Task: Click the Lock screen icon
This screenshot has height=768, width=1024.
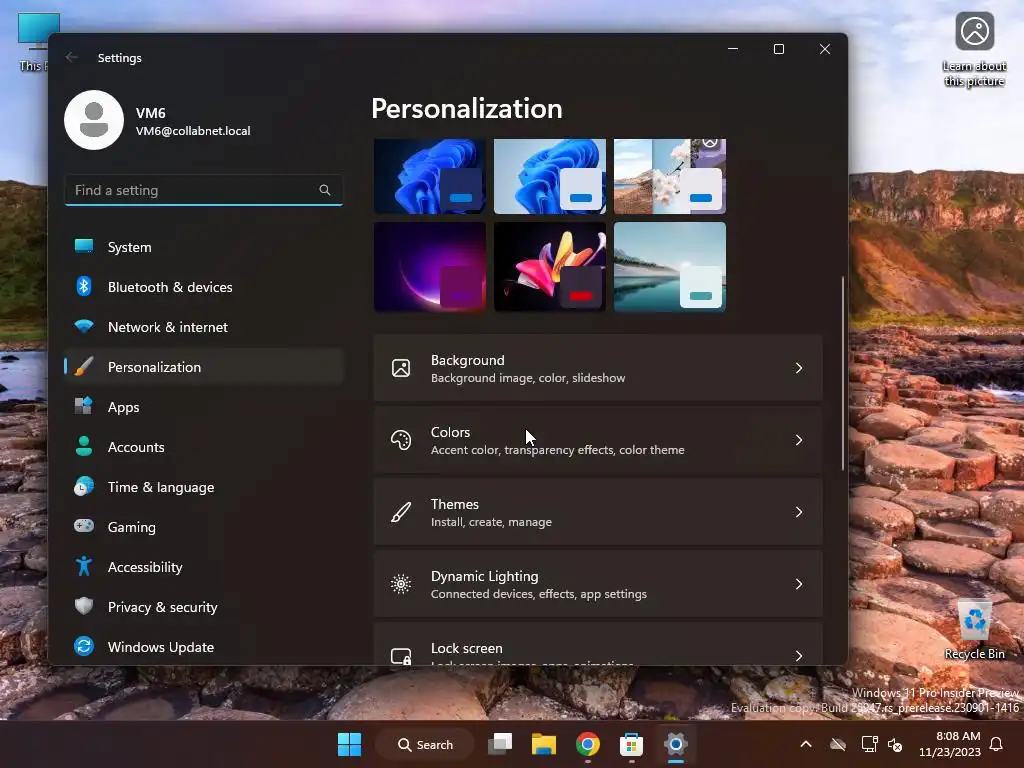Action: [401, 656]
